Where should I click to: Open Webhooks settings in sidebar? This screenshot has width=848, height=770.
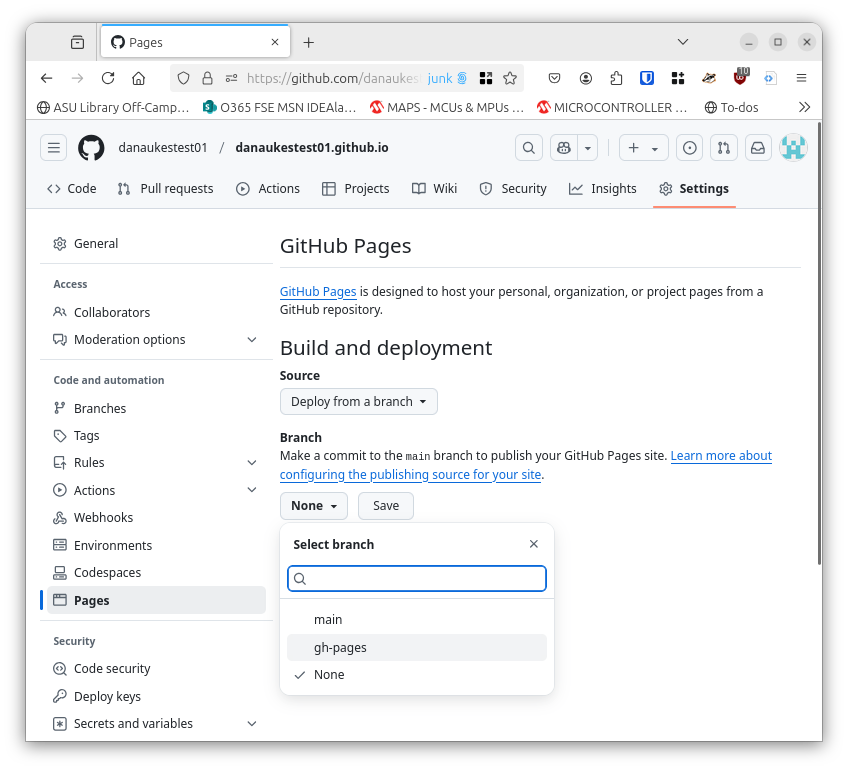click(x=156, y=517)
